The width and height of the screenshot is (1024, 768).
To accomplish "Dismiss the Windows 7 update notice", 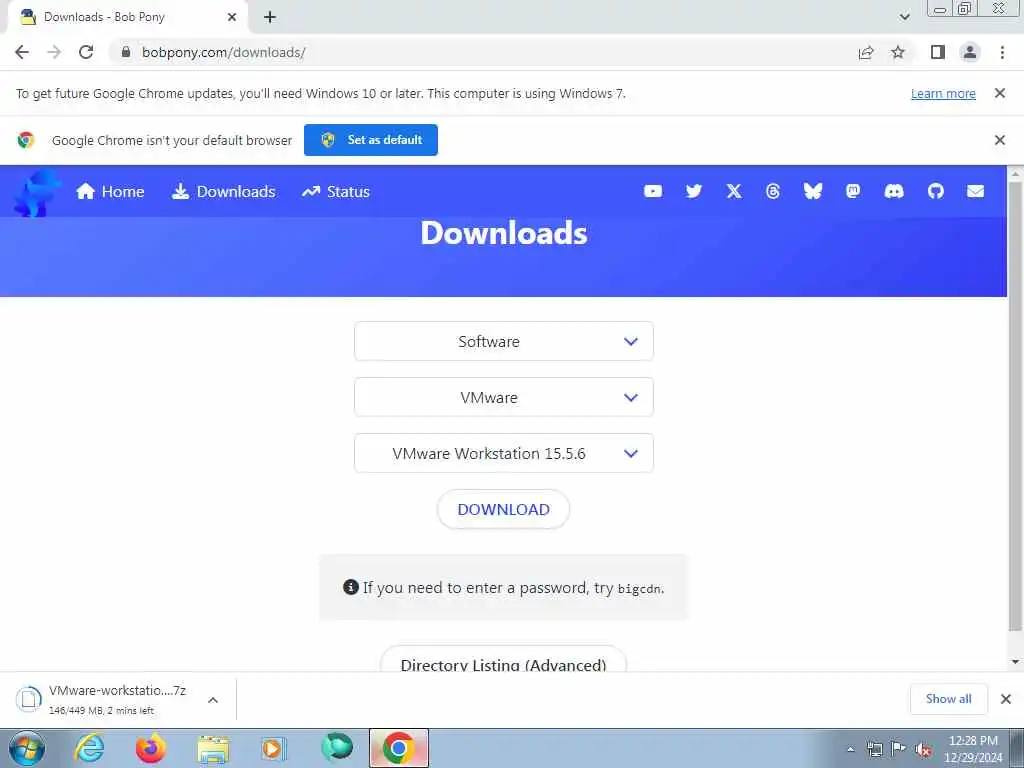I will tap(999, 93).
